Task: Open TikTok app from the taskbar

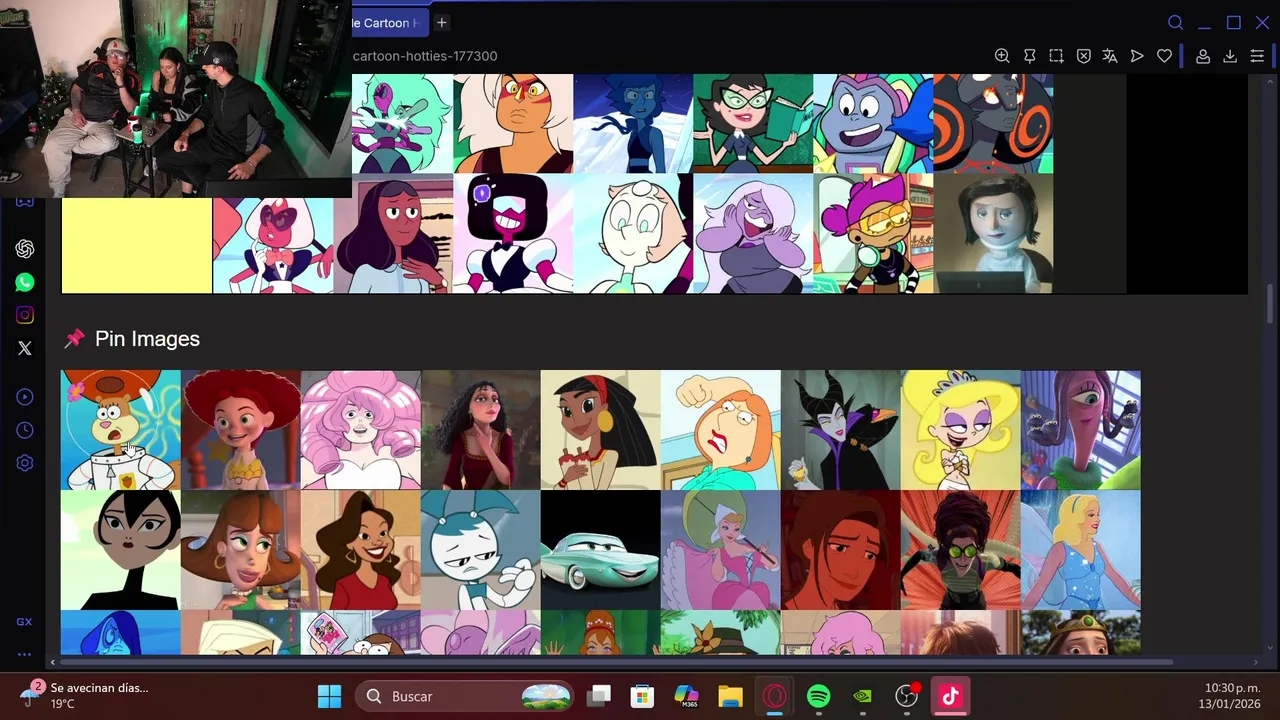Action: pyautogui.click(x=950, y=696)
